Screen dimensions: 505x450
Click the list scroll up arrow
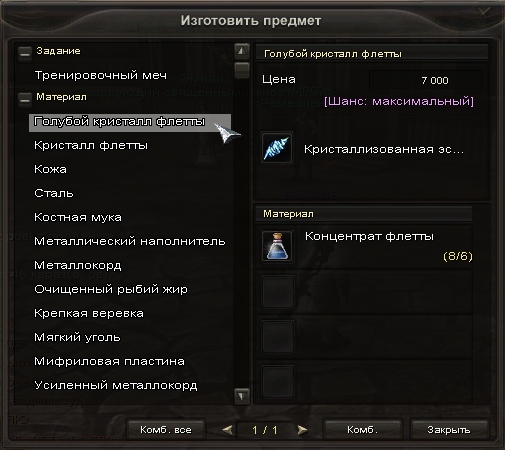click(242, 51)
